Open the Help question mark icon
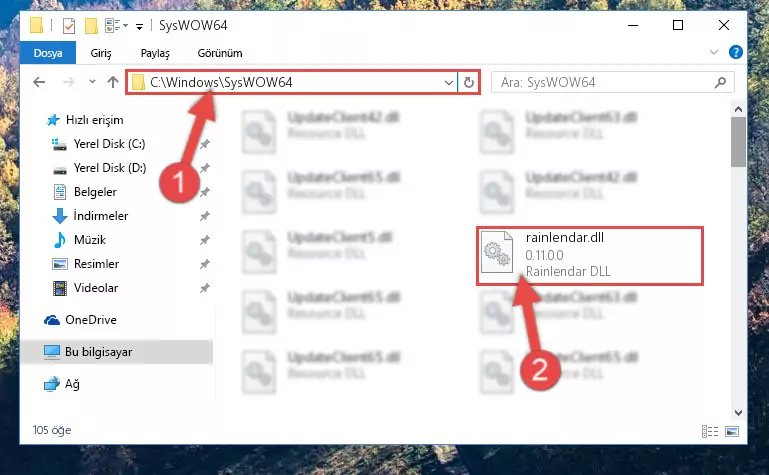The height and width of the screenshot is (475, 769). coord(736,52)
